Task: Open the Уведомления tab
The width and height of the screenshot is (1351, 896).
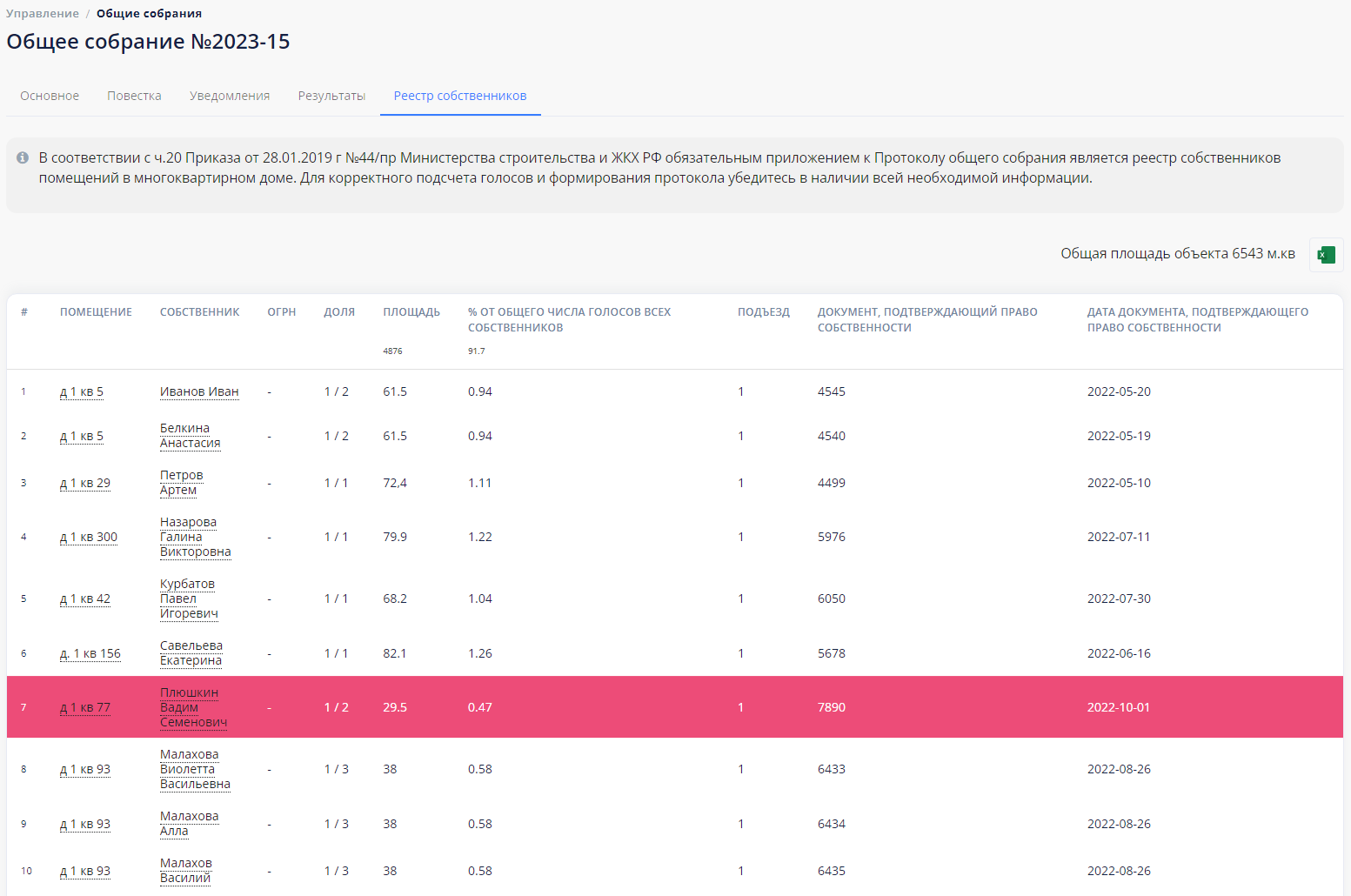Action: pos(230,96)
